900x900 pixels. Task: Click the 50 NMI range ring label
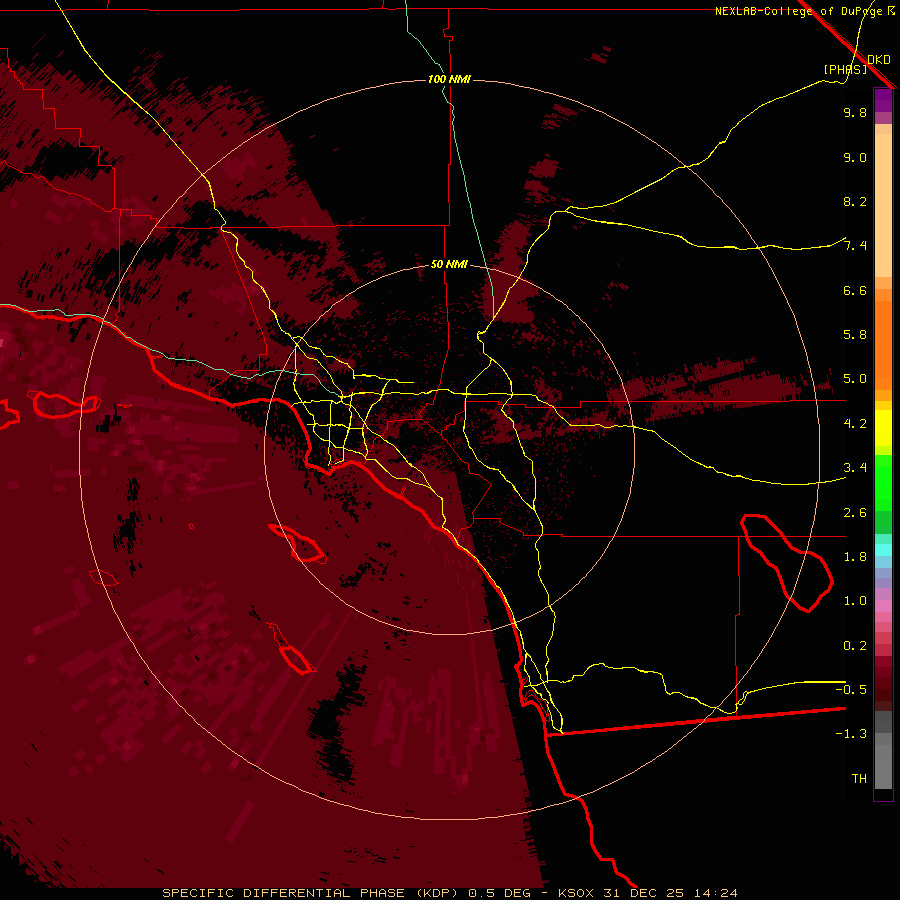(449, 264)
